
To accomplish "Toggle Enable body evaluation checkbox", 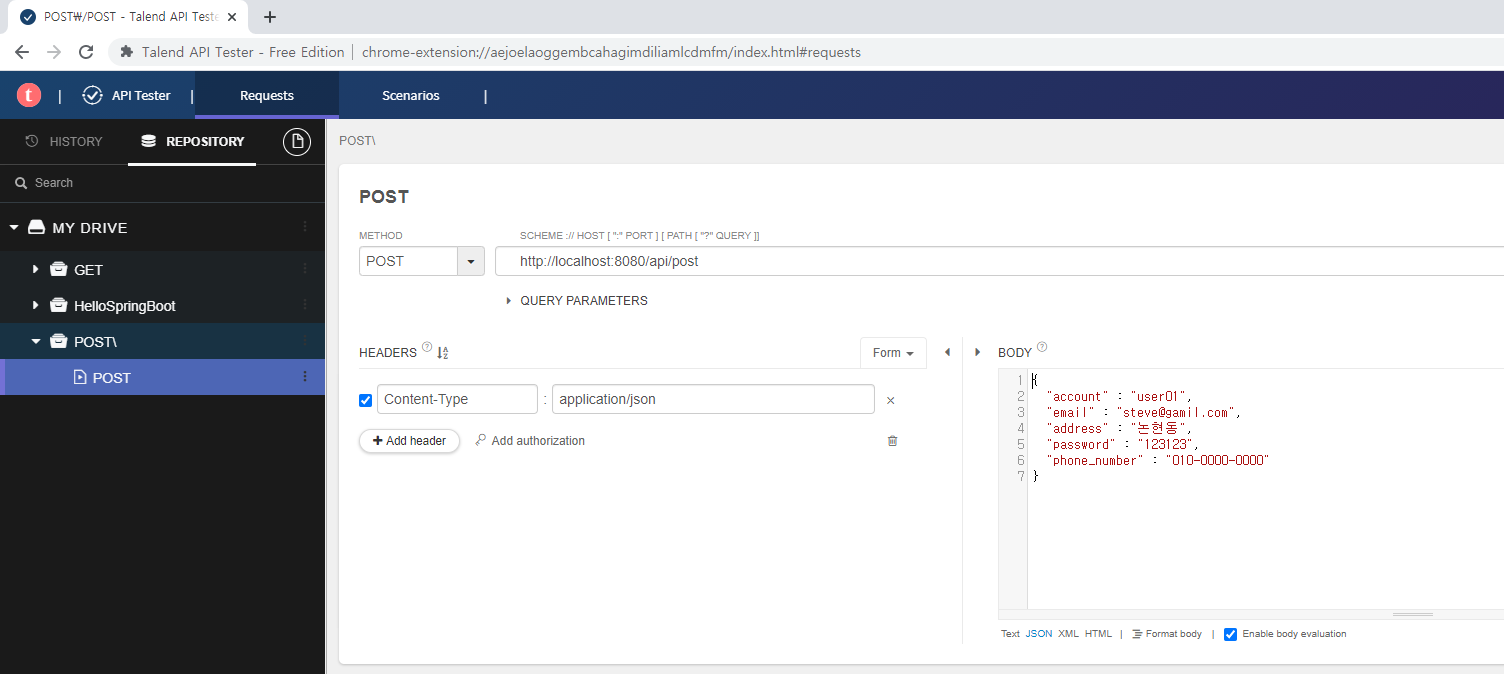I will [x=1231, y=634].
